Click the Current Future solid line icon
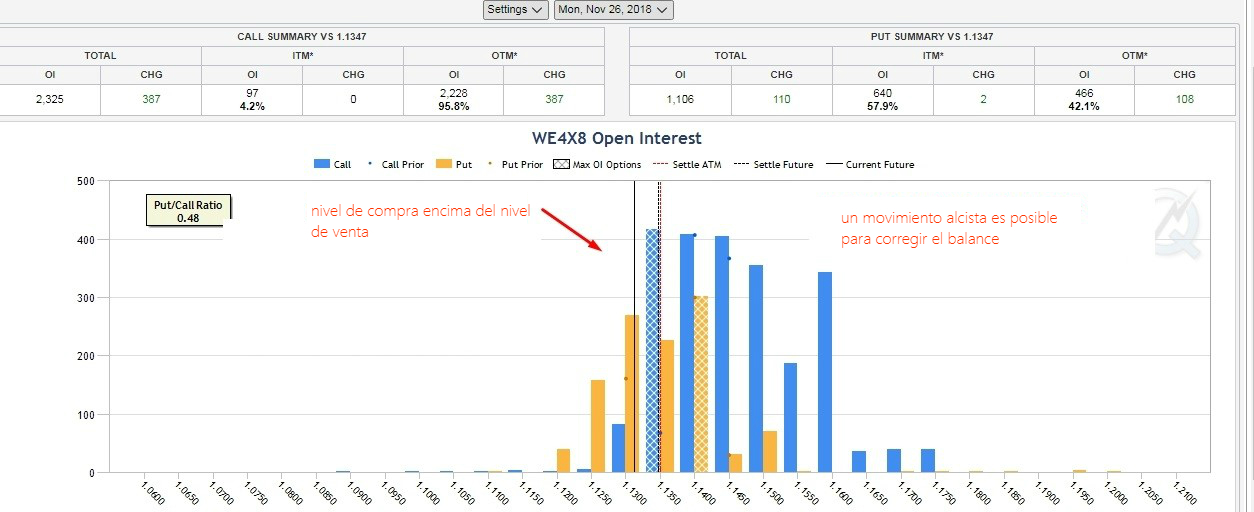This screenshot has height=512, width=1254. [x=833, y=165]
